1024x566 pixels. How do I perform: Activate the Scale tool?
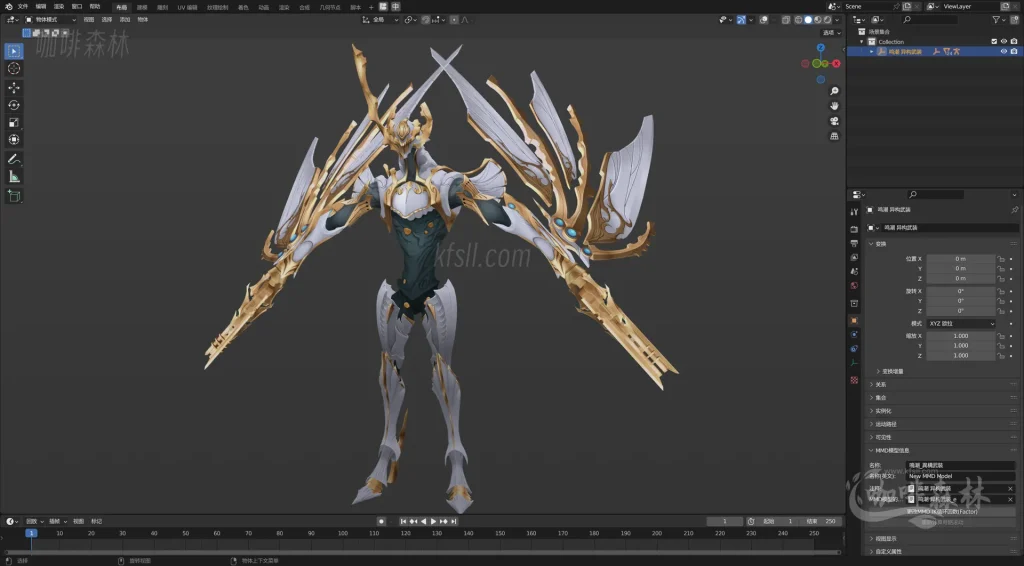tap(14, 122)
